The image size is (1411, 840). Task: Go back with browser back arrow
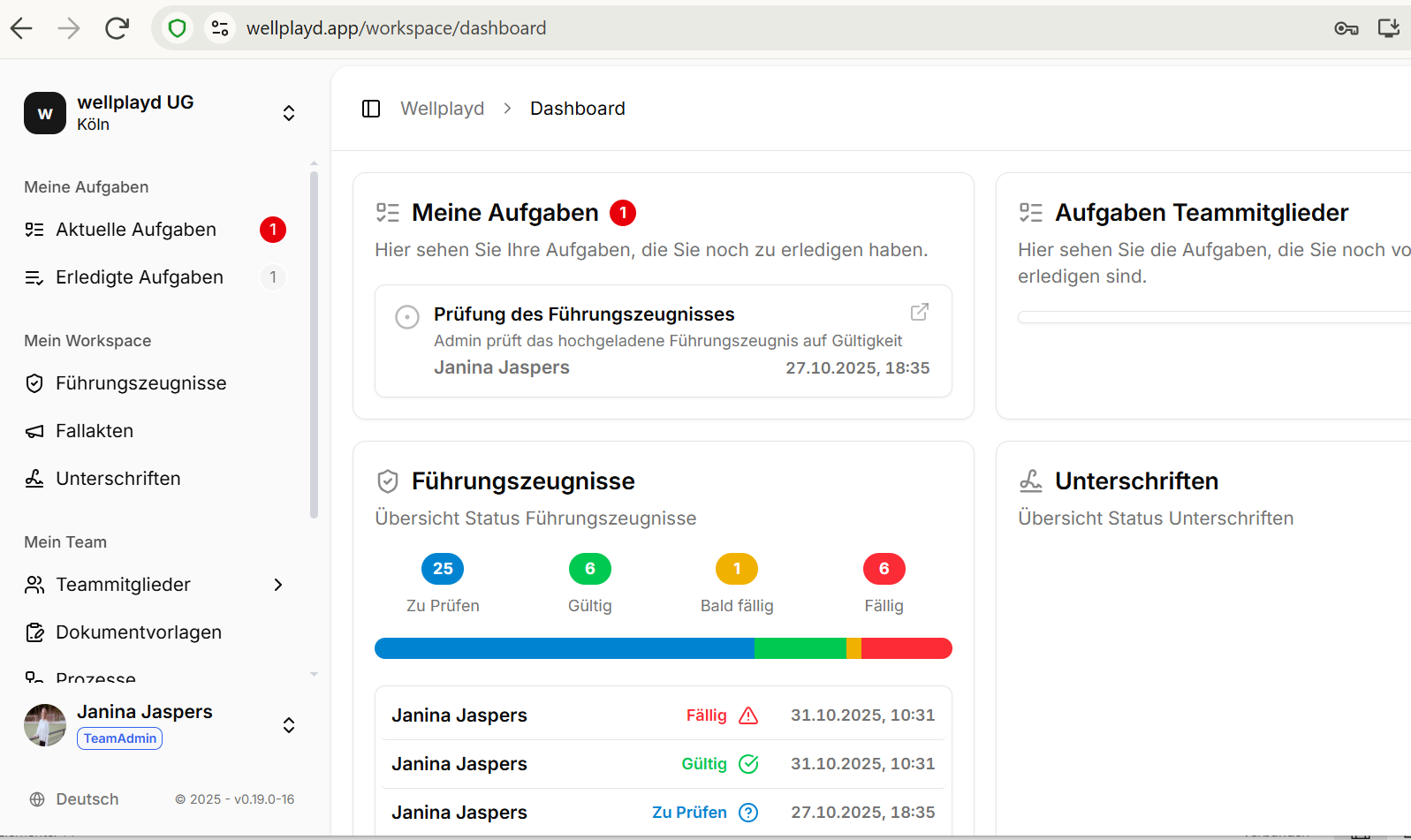tap(21, 28)
